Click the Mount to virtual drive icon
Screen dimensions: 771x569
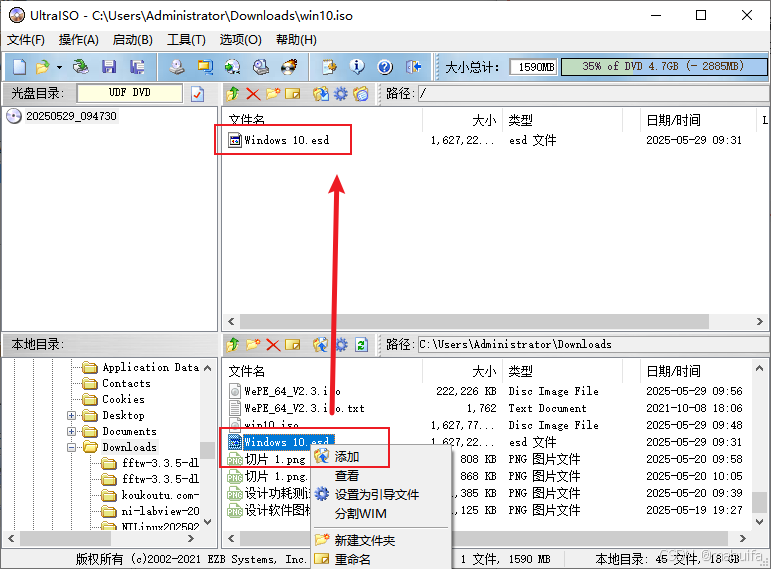pos(233,66)
